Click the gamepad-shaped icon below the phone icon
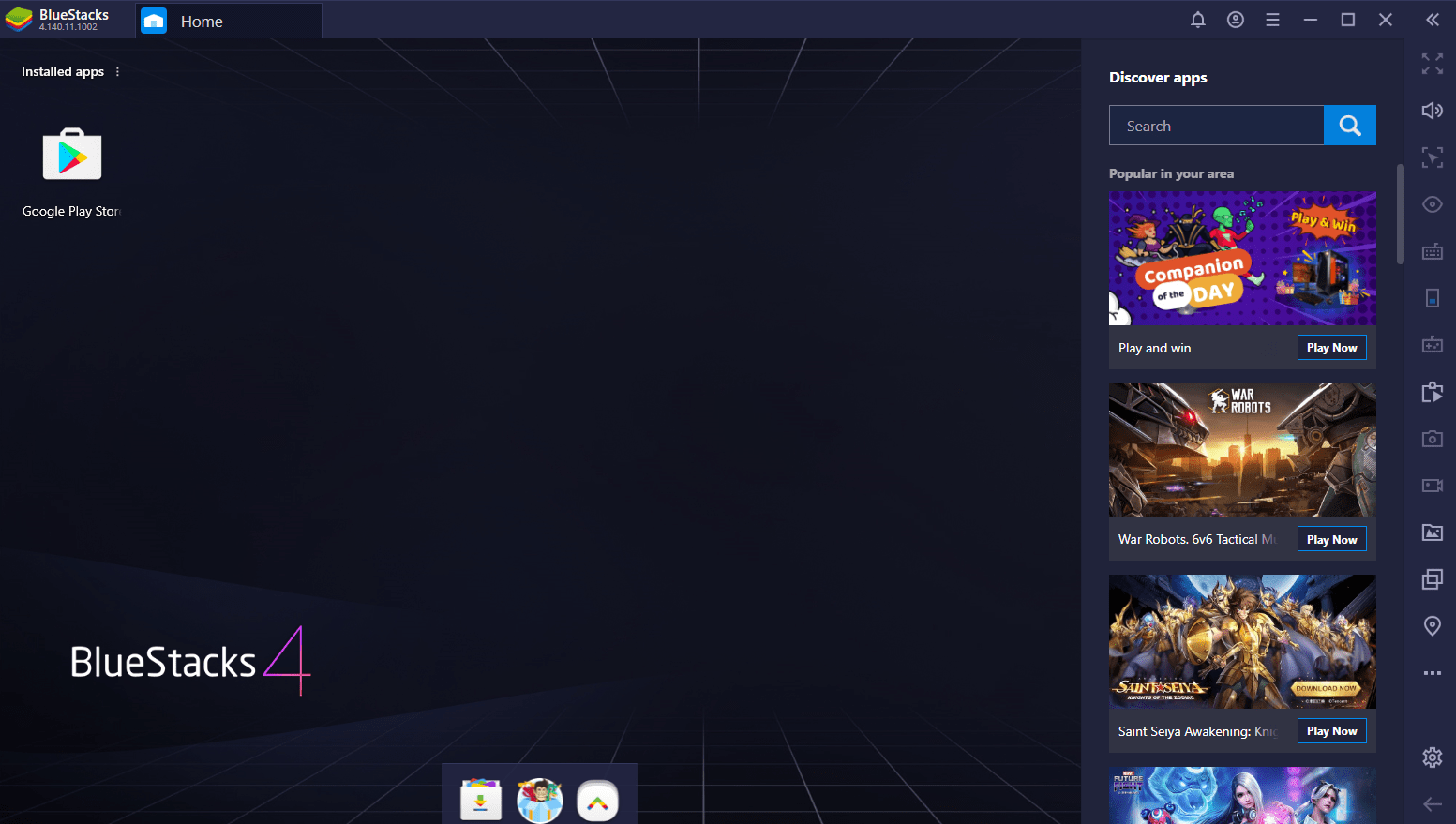The image size is (1456, 824). pos(1432,345)
